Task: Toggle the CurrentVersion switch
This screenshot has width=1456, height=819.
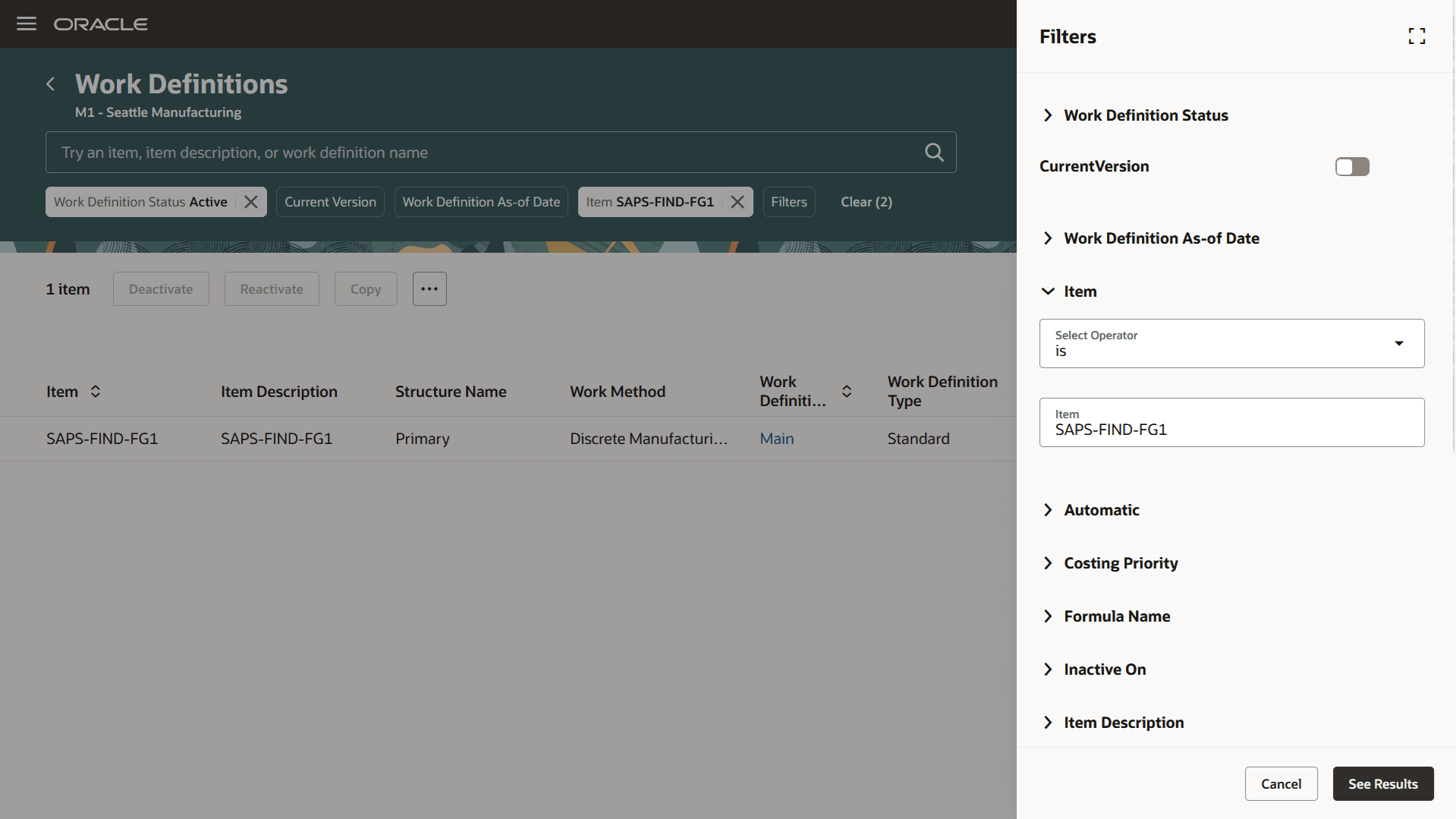Action: [x=1352, y=166]
